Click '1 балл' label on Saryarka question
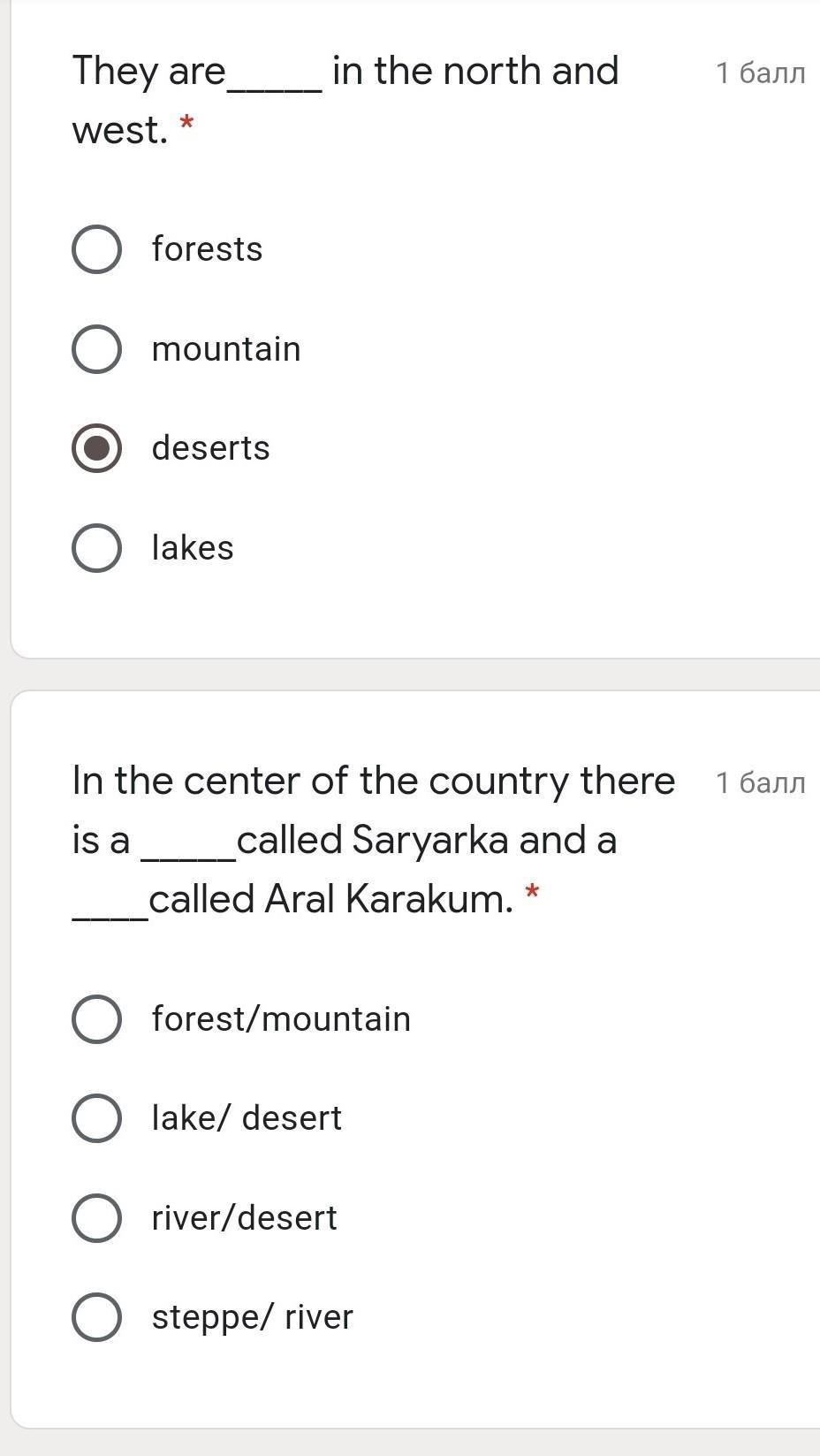This screenshot has height=1456, width=820. tap(761, 782)
